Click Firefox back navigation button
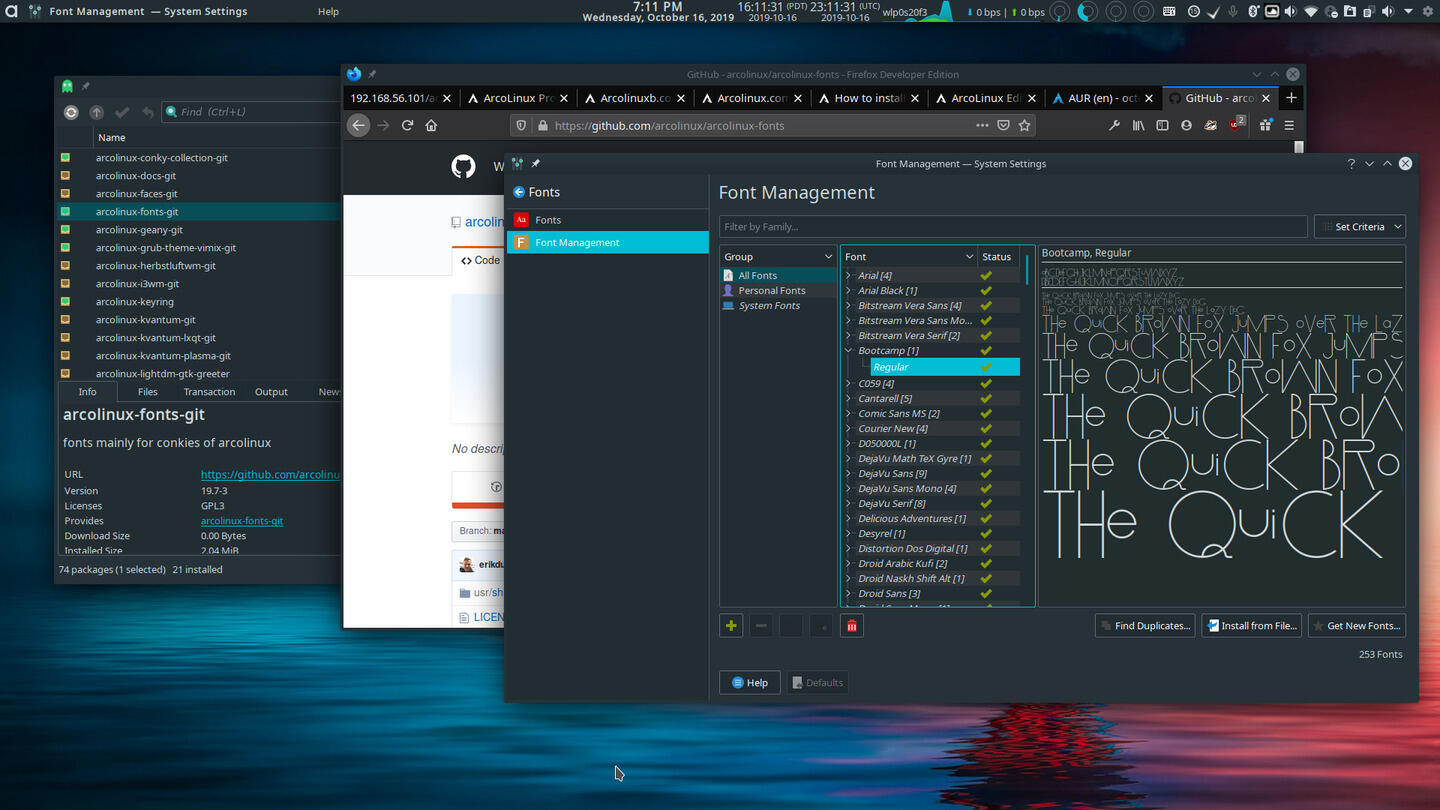The image size is (1440, 810). coord(359,125)
